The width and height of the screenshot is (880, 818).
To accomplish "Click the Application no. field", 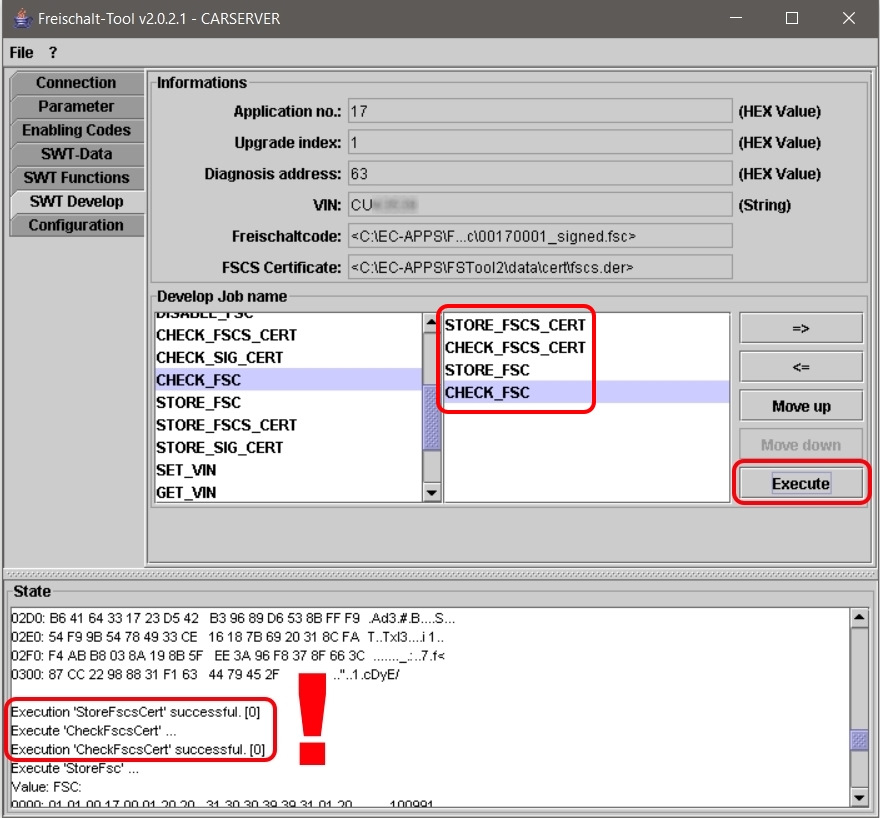I will 540,111.
